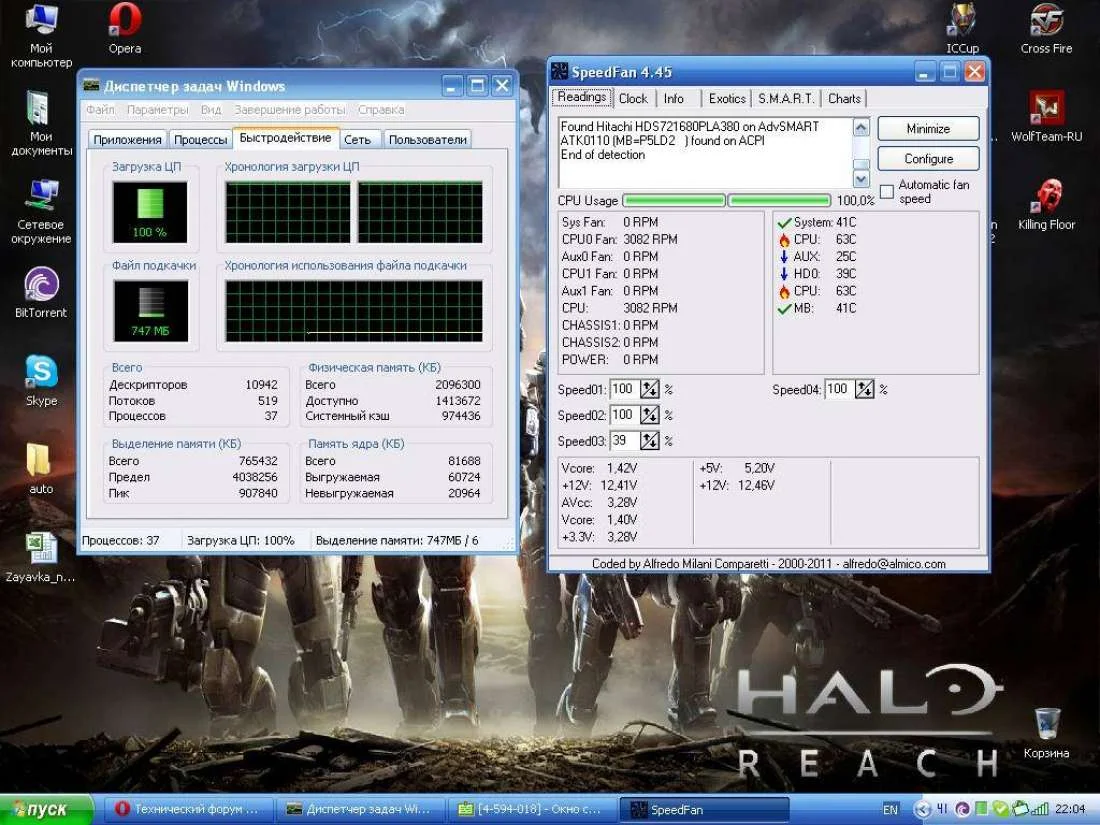Image resolution: width=1100 pixels, height=825 pixels.
Task: Open the ICCup desktop icon
Action: (962, 20)
